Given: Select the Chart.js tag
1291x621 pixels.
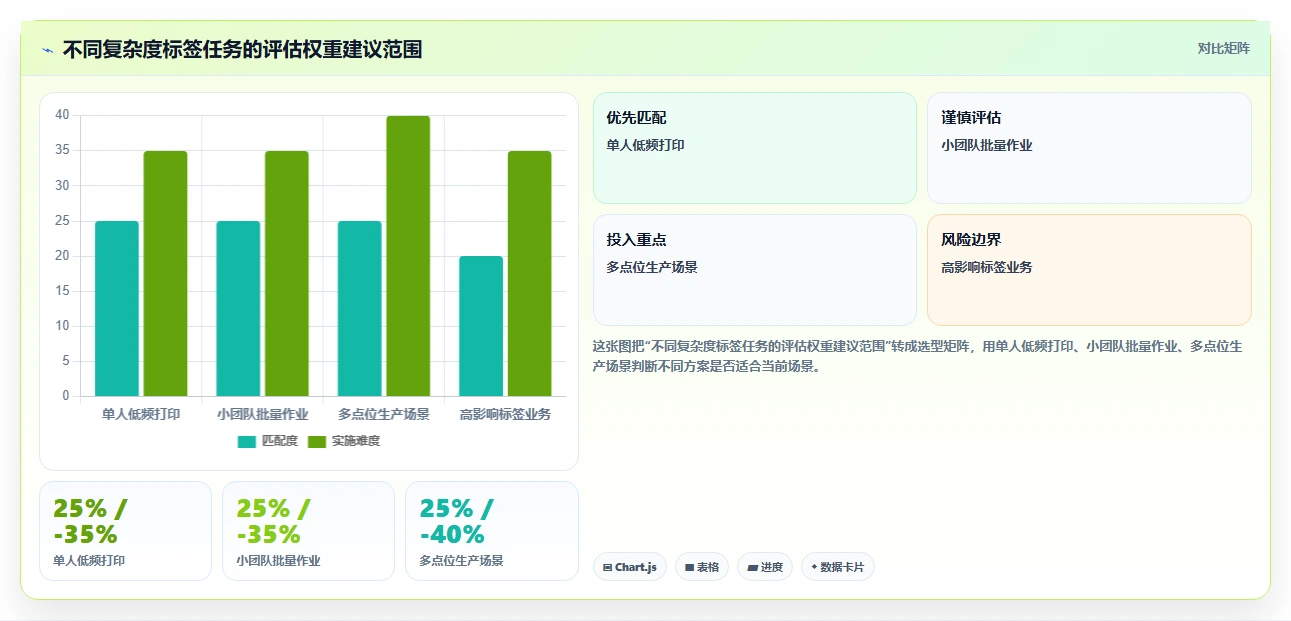Looking at the screenshot, I should [630, 567].
